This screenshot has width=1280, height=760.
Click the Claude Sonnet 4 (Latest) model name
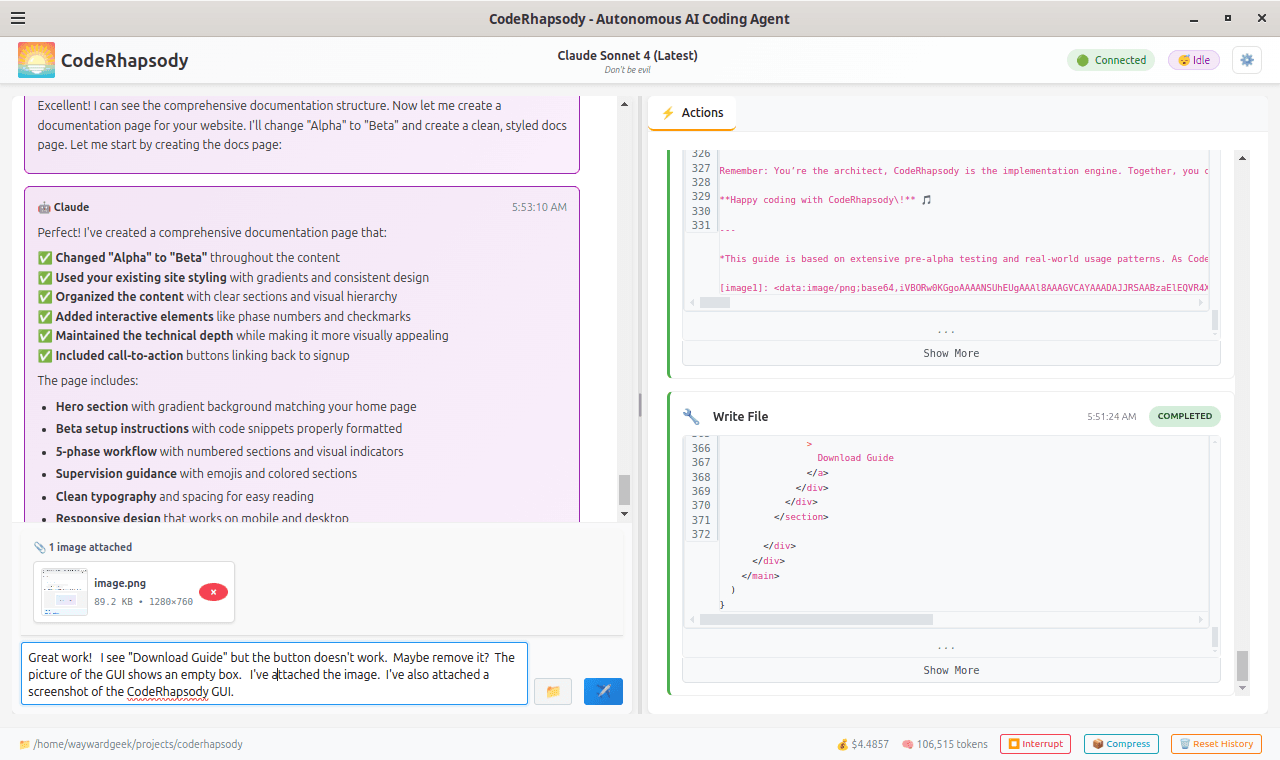[627, 55]
